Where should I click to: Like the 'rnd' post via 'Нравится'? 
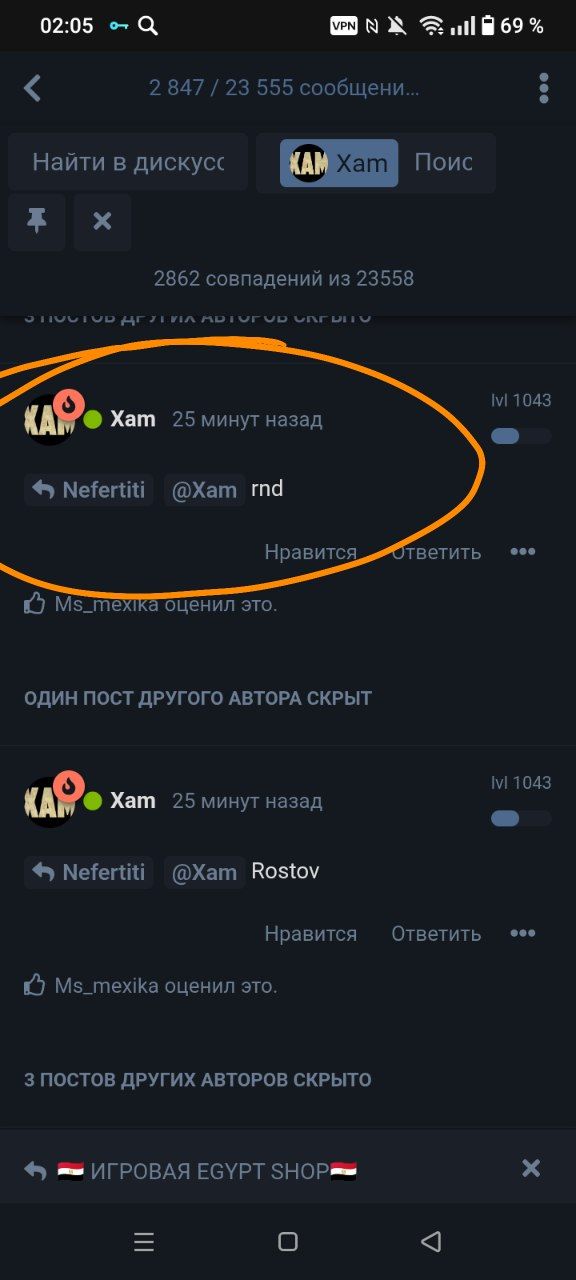pyautogui.click(x=310, y=552)
